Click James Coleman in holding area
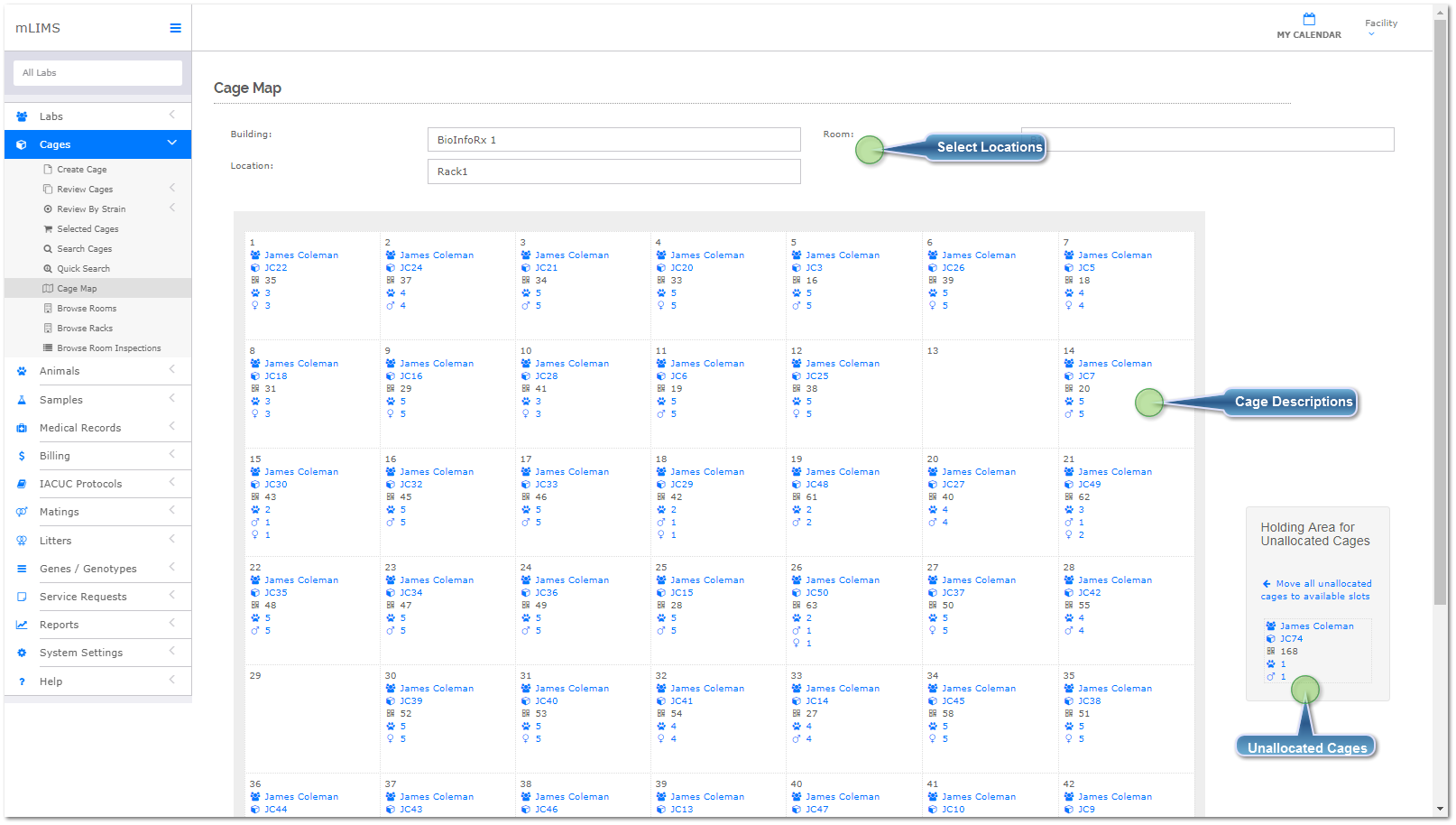Image resolution: width=1456 pixels, height=825 pixels. click(x=1316, y=626)
